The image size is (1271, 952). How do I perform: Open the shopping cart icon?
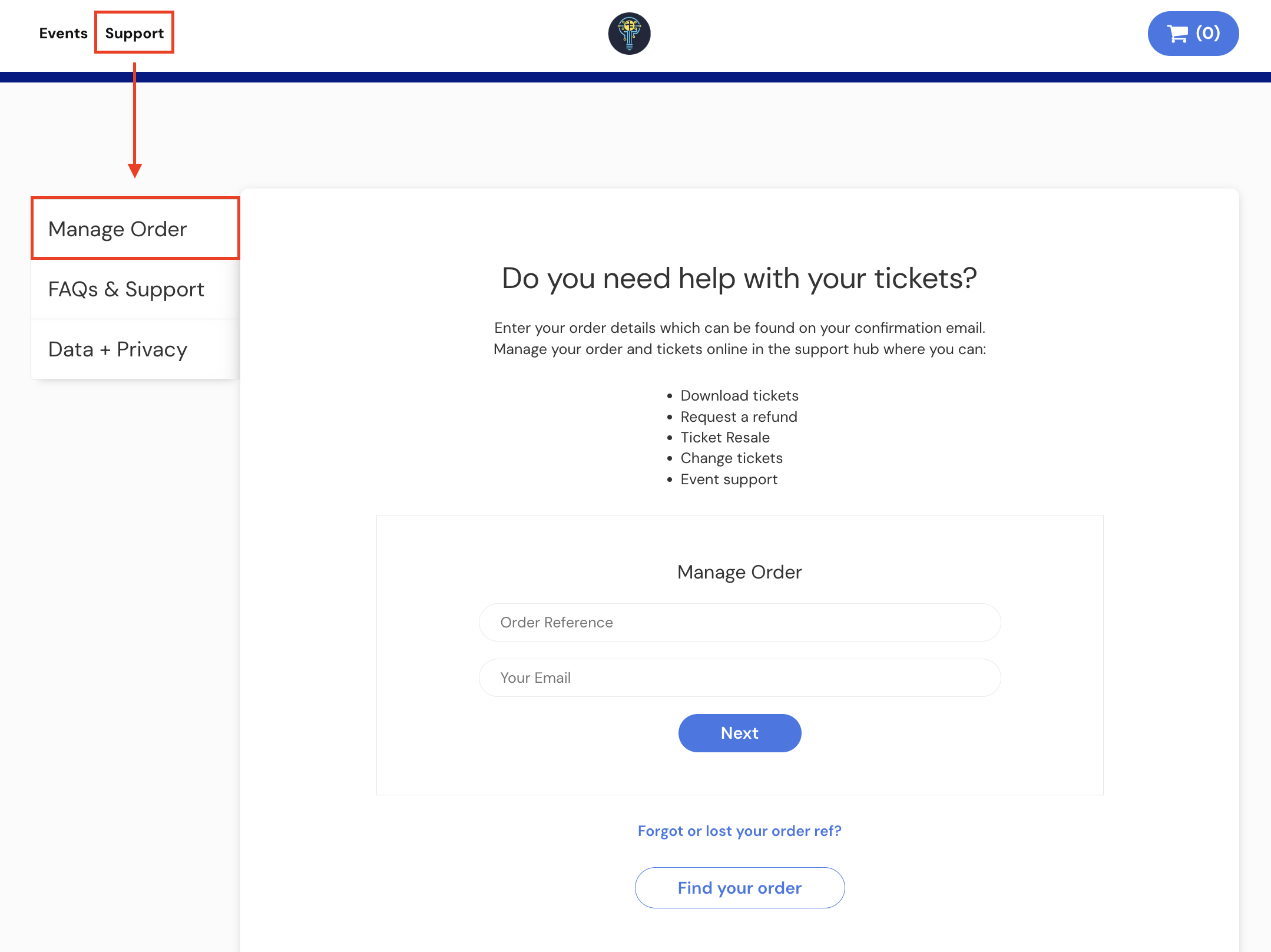1177,34
